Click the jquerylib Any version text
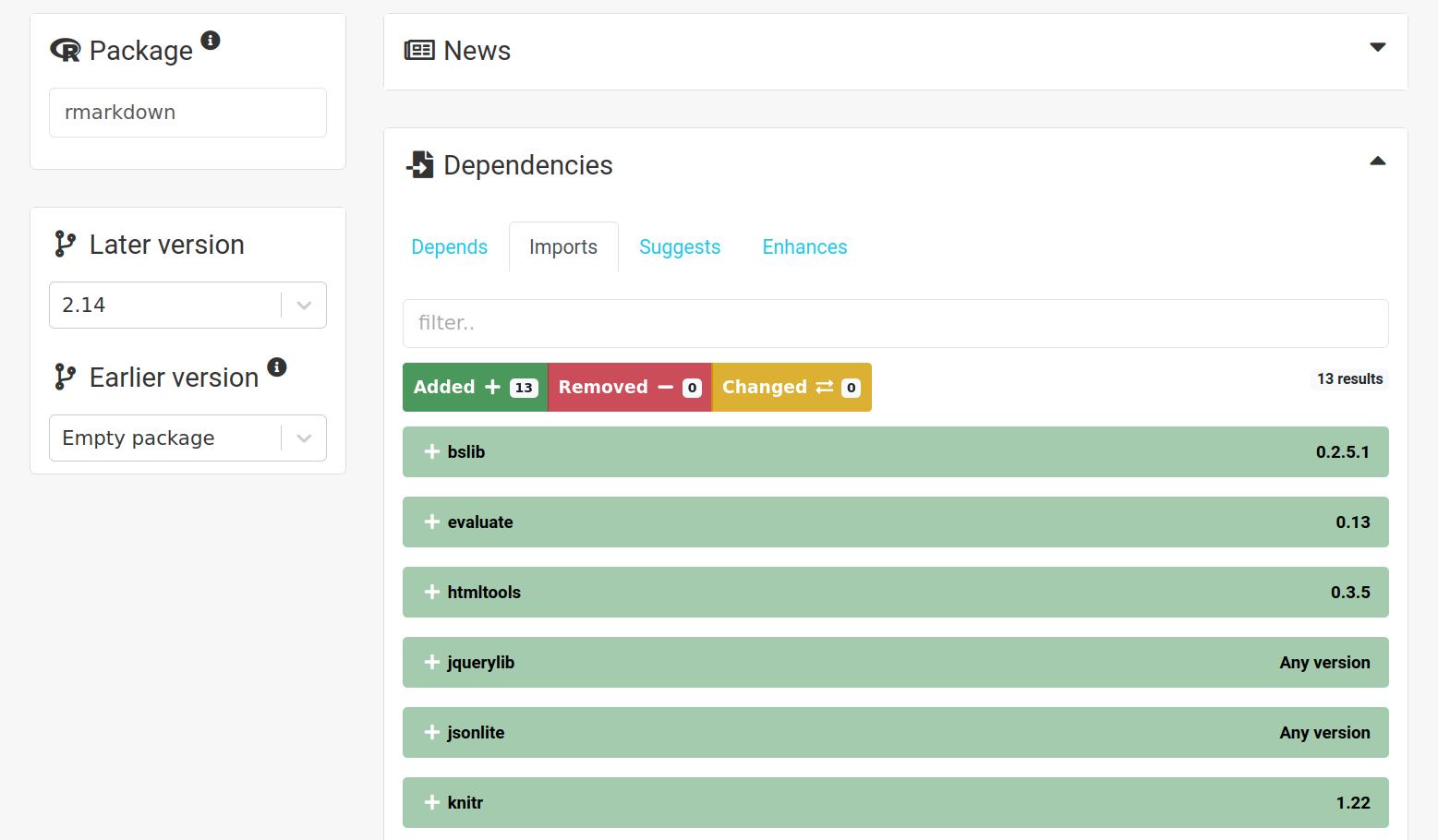Screen dimensions: 1438x840 pyautogui.click(x=1324, y=662)
